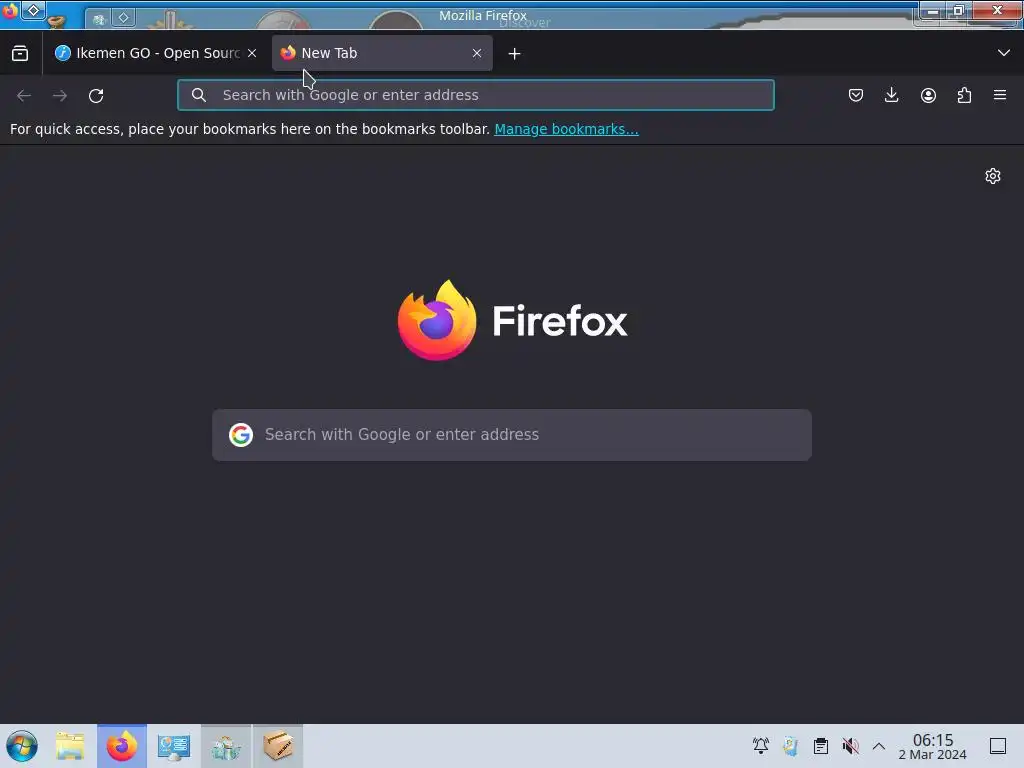Open the system settings taskbar icon
This screenshot has height=768, width=1024.
(174, 746)
